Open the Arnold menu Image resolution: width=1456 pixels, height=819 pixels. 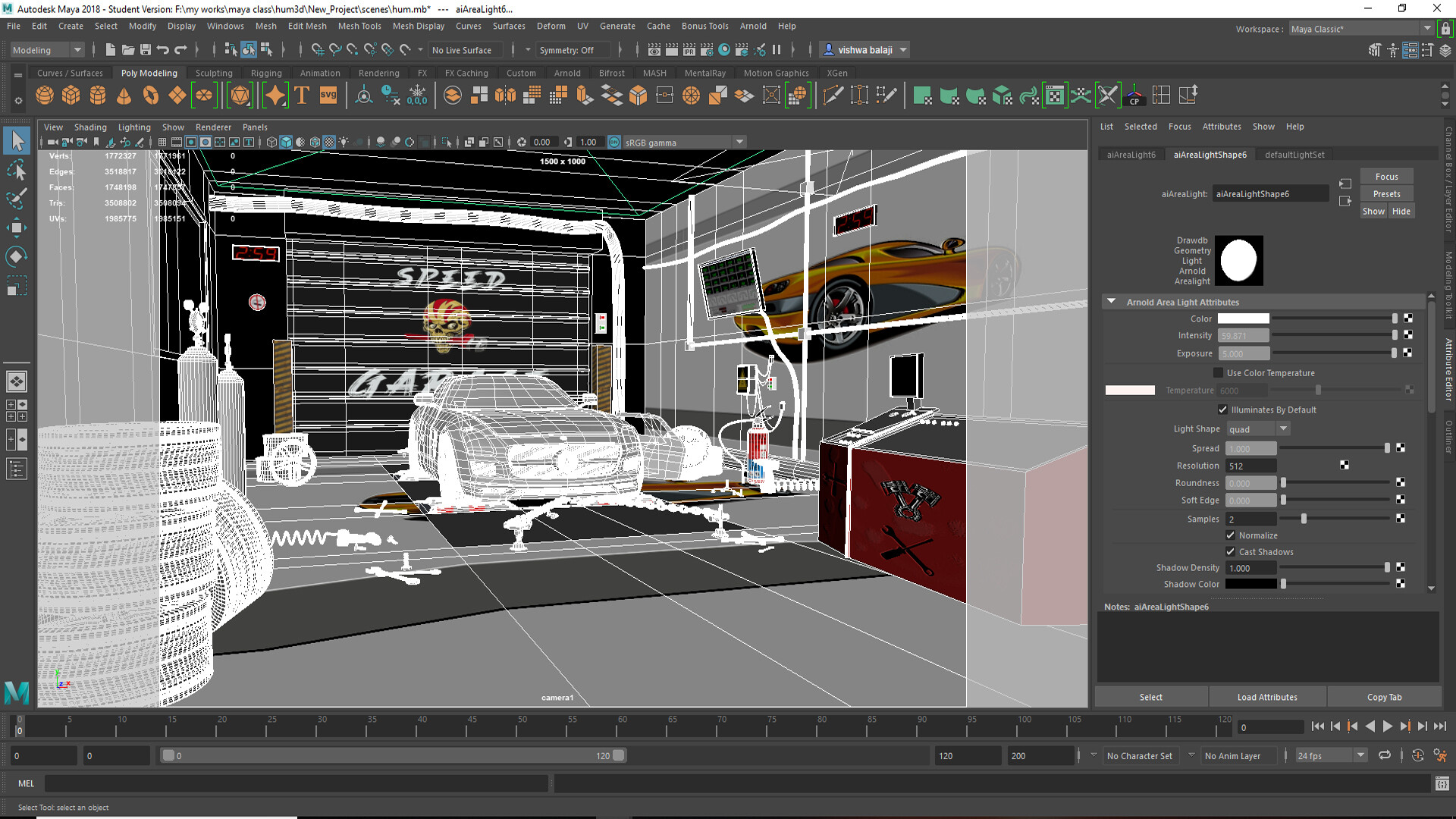(753, 25)
